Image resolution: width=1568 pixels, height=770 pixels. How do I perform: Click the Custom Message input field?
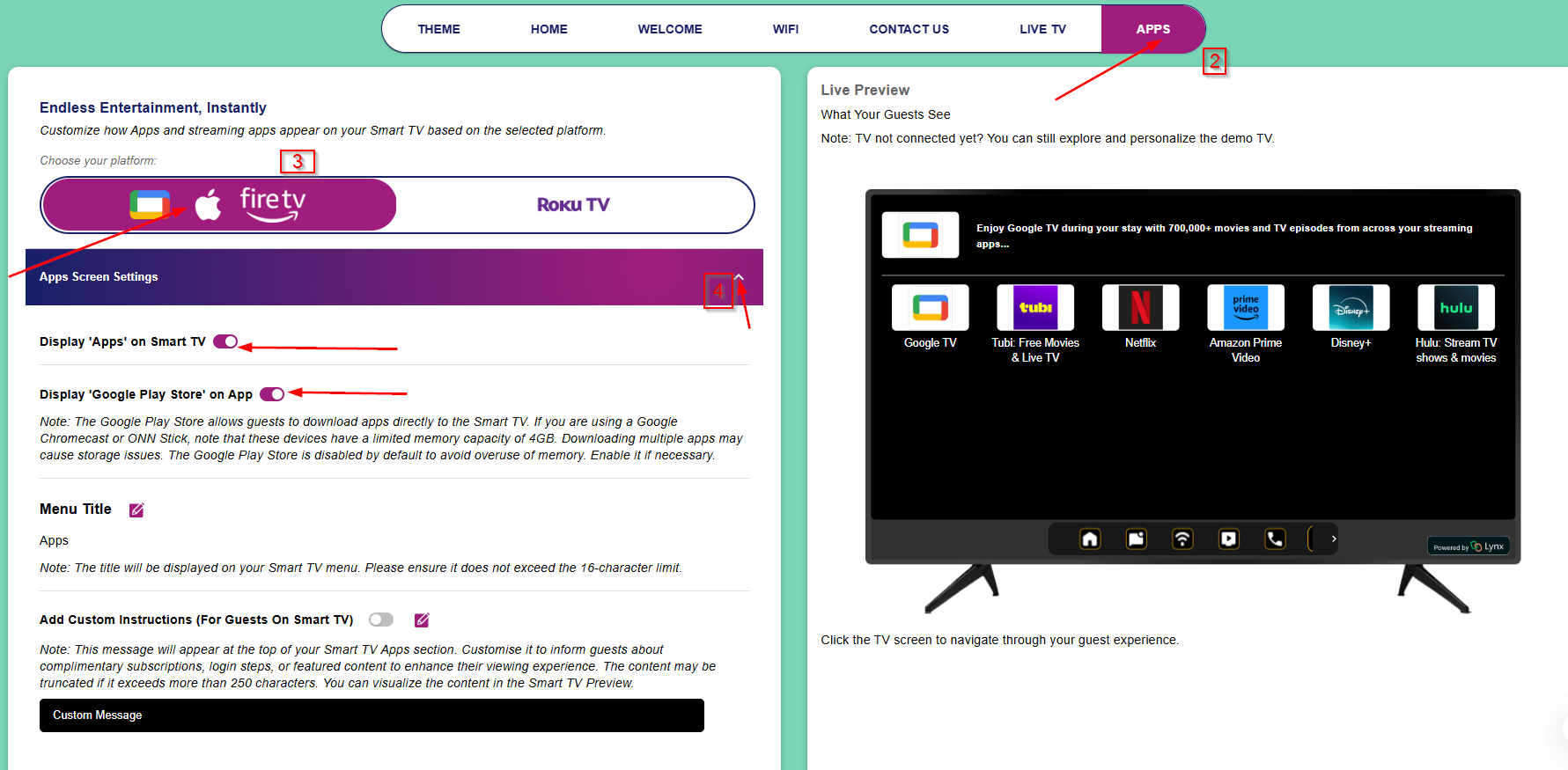(372, 715)
